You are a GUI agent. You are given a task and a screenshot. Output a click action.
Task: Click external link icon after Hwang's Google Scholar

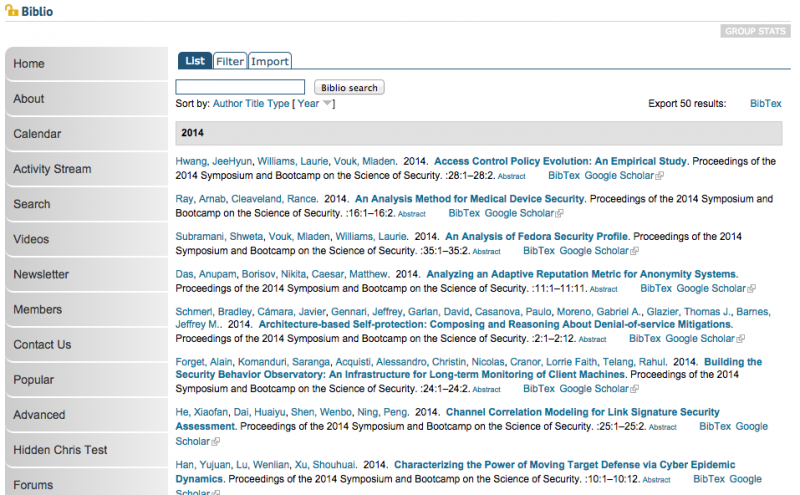pyautogui.click(x=660, y=176)
